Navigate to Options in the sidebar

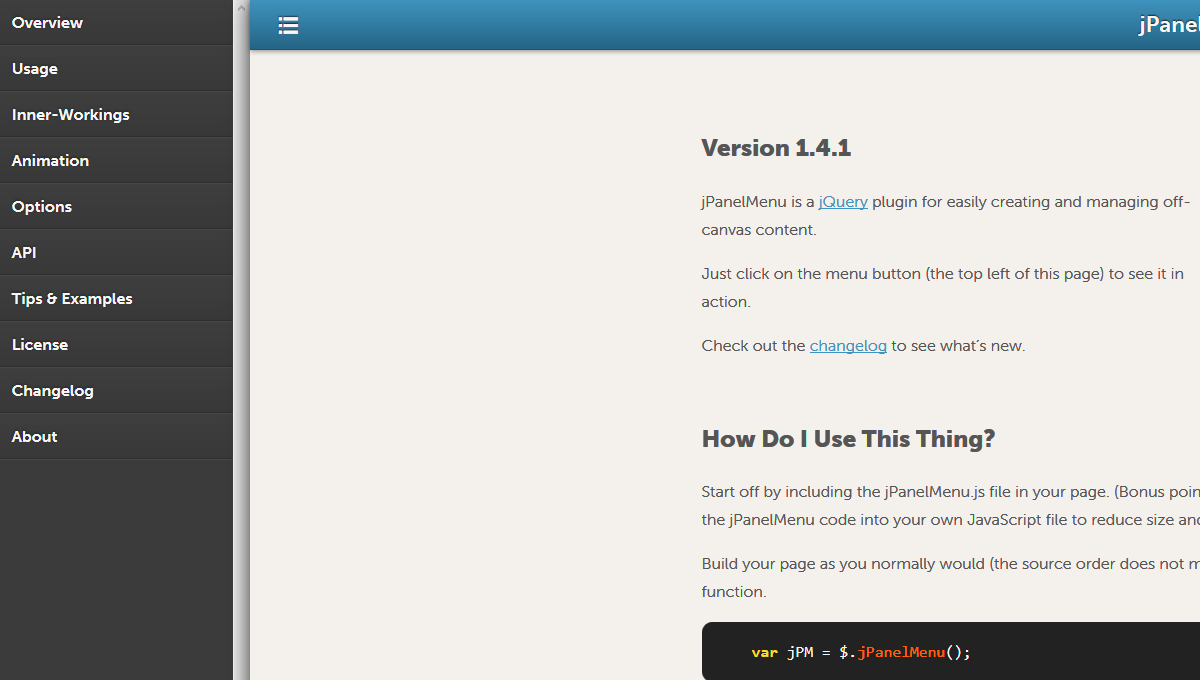pyautogui.click(x=42, y=206)
